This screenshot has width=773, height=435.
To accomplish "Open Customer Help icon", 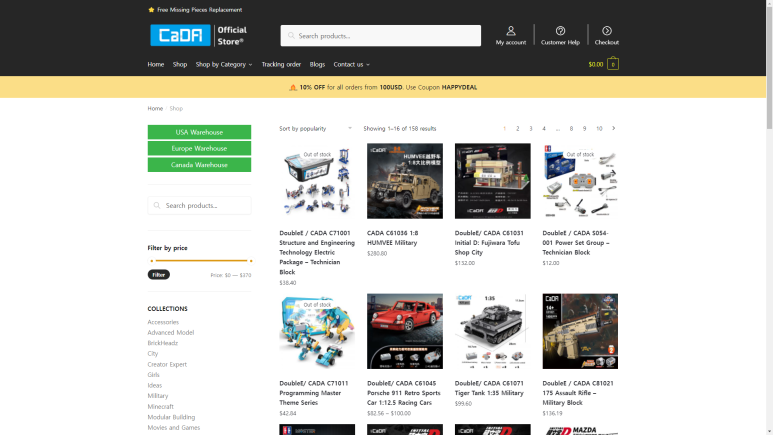I will (560, 31).
